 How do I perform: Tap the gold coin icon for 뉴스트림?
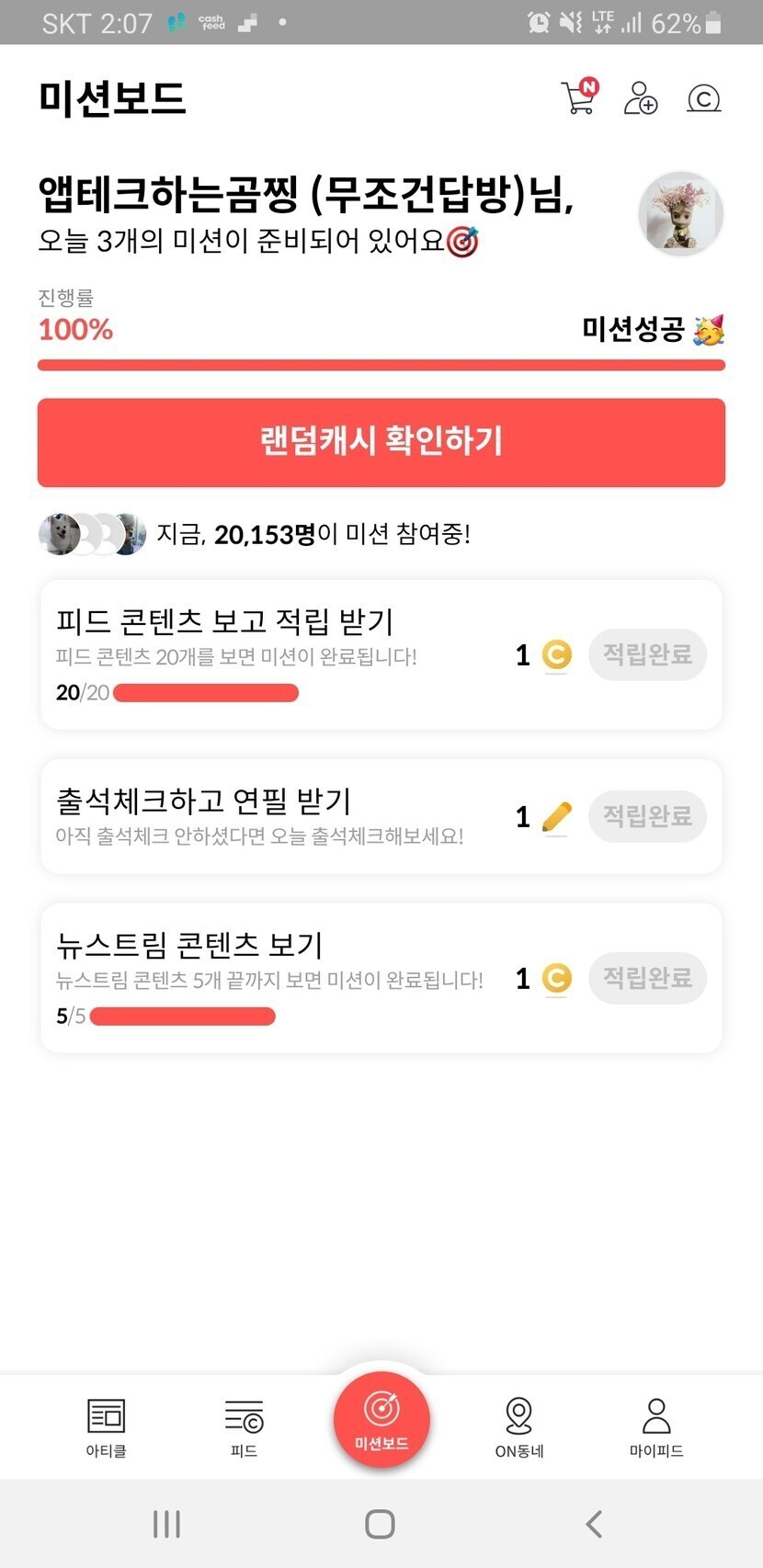pos(556,978)
